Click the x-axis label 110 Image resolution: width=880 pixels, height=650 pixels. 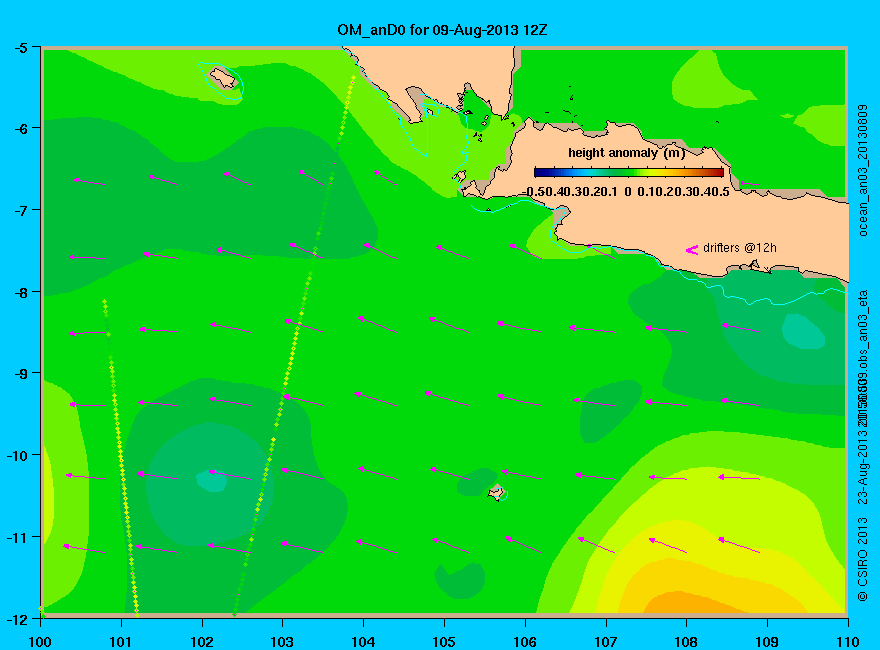[847, 642]
